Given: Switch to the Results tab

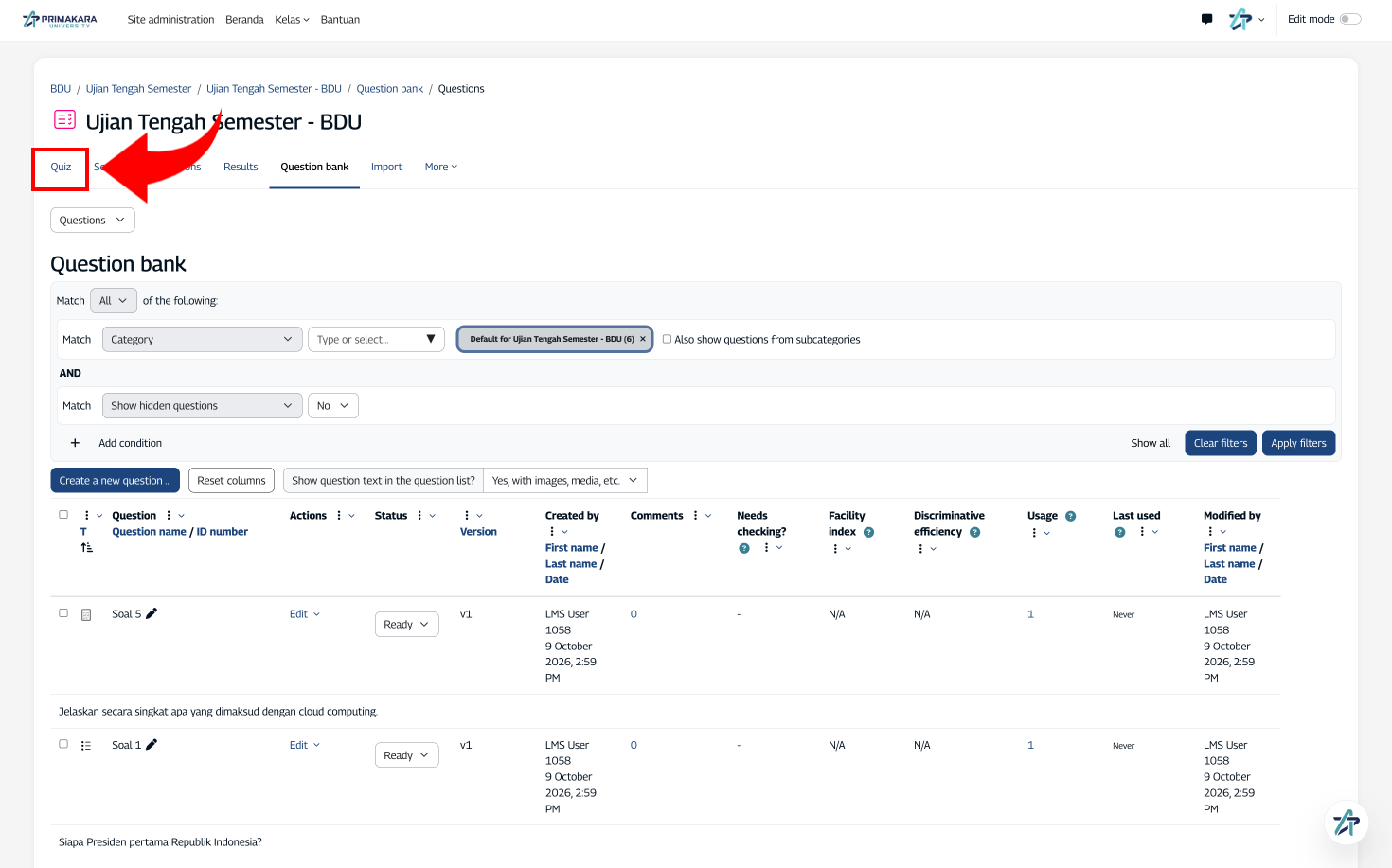Looking at the screenshot, I should tap(241, 167).
